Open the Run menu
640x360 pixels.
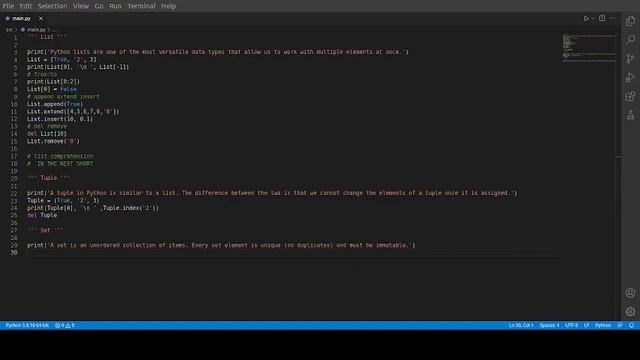tap(115, 6)
